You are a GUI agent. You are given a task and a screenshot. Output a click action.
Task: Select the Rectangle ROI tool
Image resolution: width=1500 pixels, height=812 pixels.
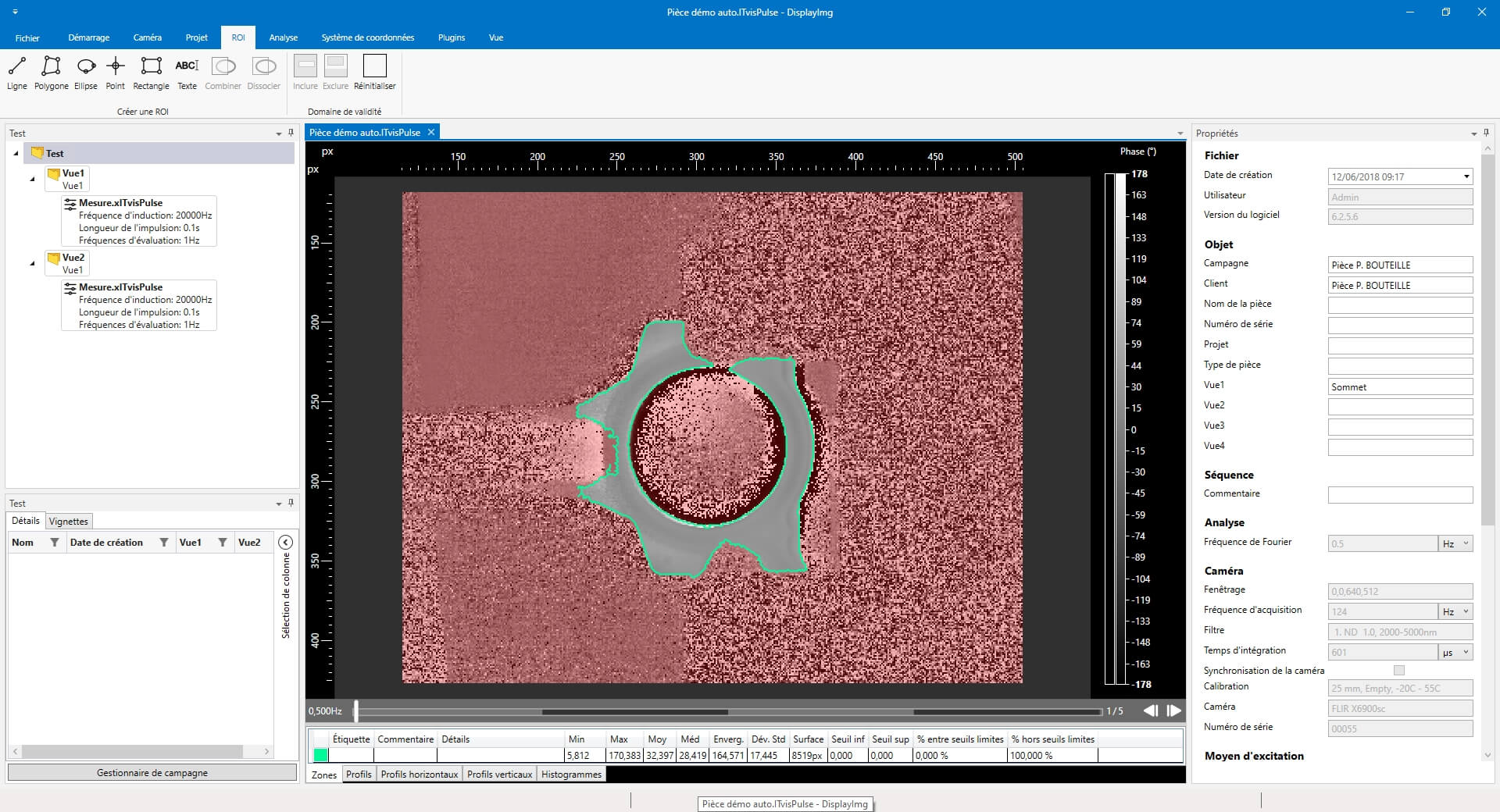151,73
